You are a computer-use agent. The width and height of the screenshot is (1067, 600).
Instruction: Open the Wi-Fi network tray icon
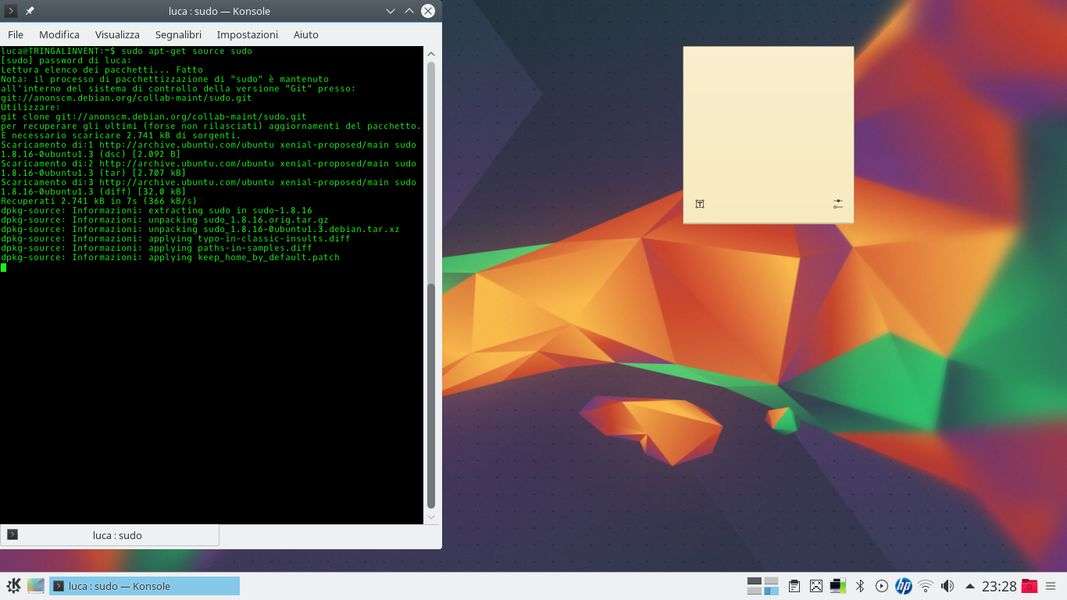tap(925, 586)
